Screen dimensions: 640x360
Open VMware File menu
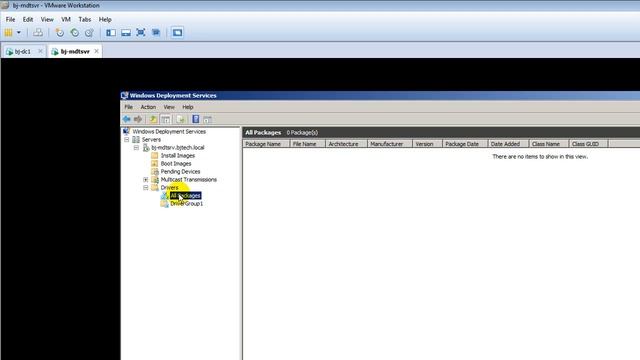10,19
